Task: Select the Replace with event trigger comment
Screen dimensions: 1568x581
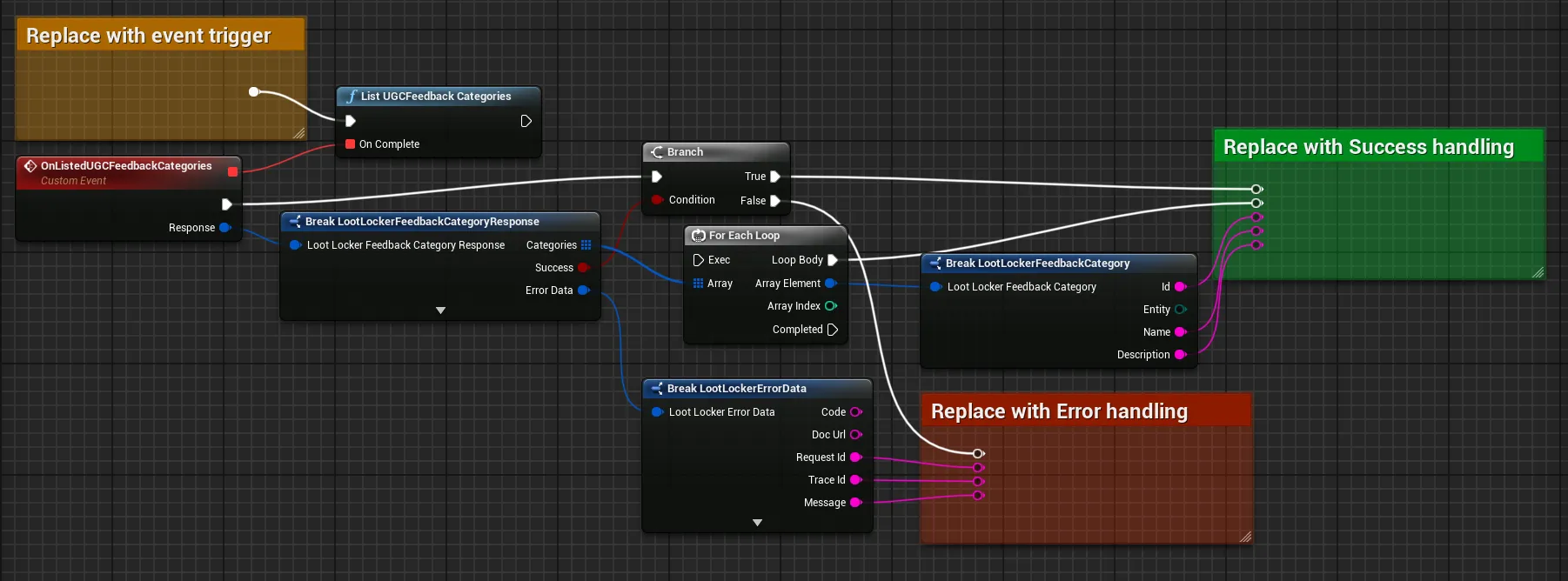Action: click(x=160, y=36)
